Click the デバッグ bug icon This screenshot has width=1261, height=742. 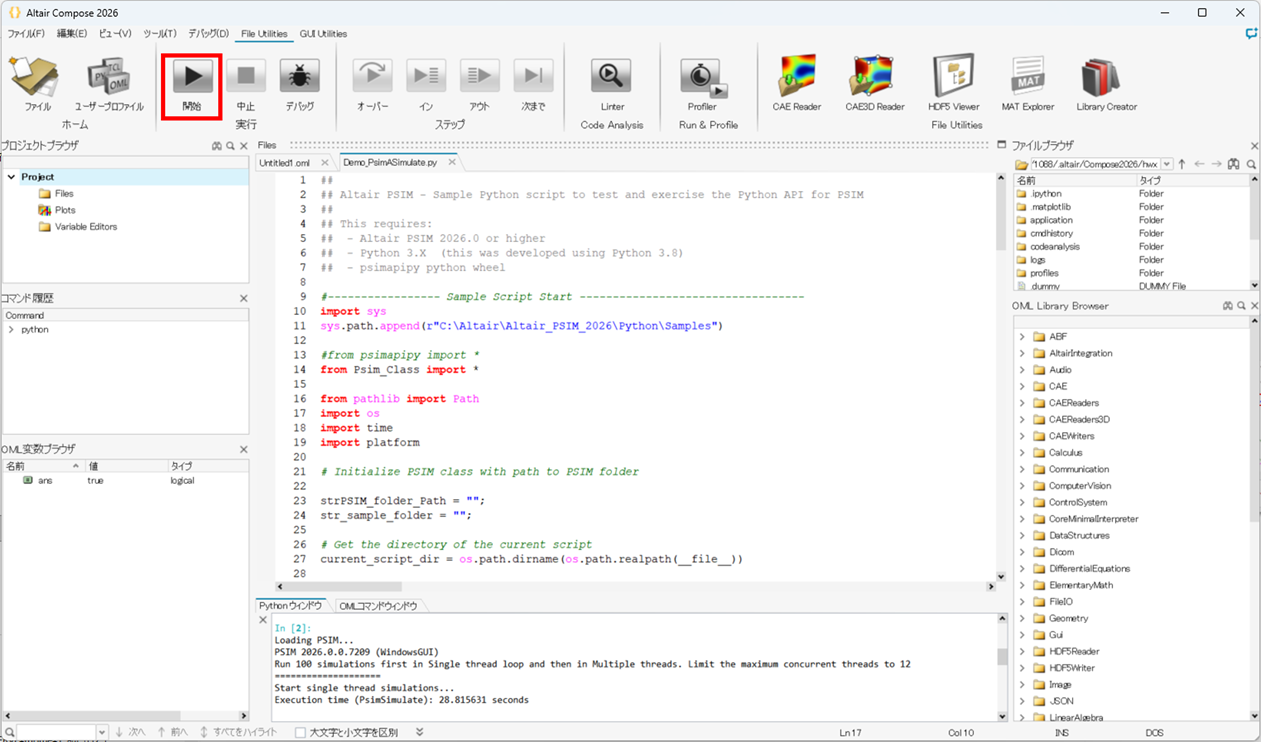coord(299,78)
